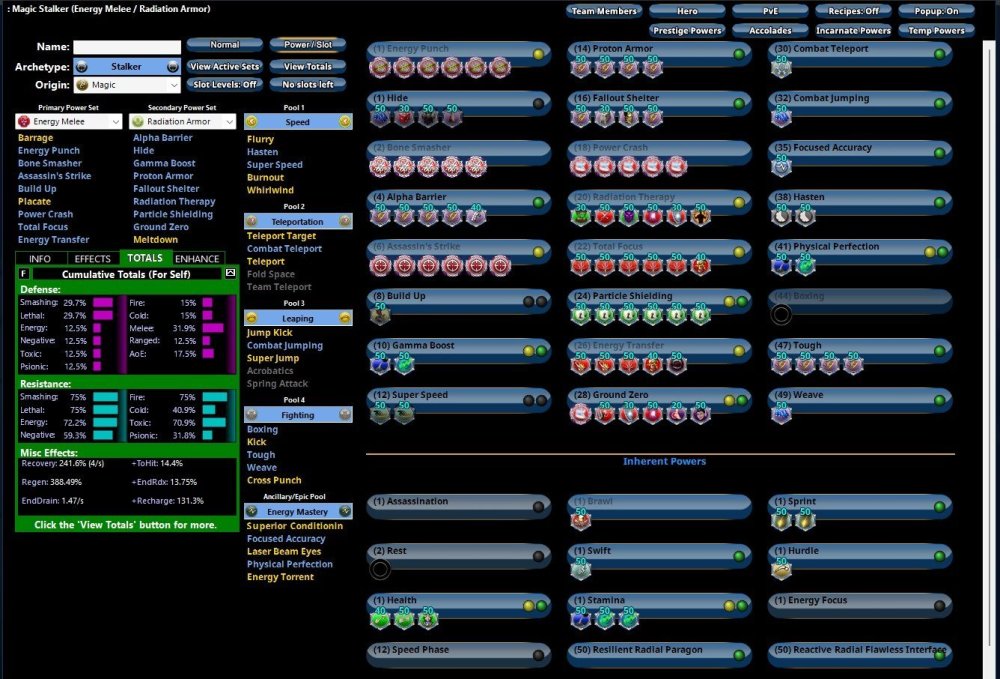The image size is (1000, 679).
Task: Open the Incarnate Powers button
Action: (x=853, y=31)
